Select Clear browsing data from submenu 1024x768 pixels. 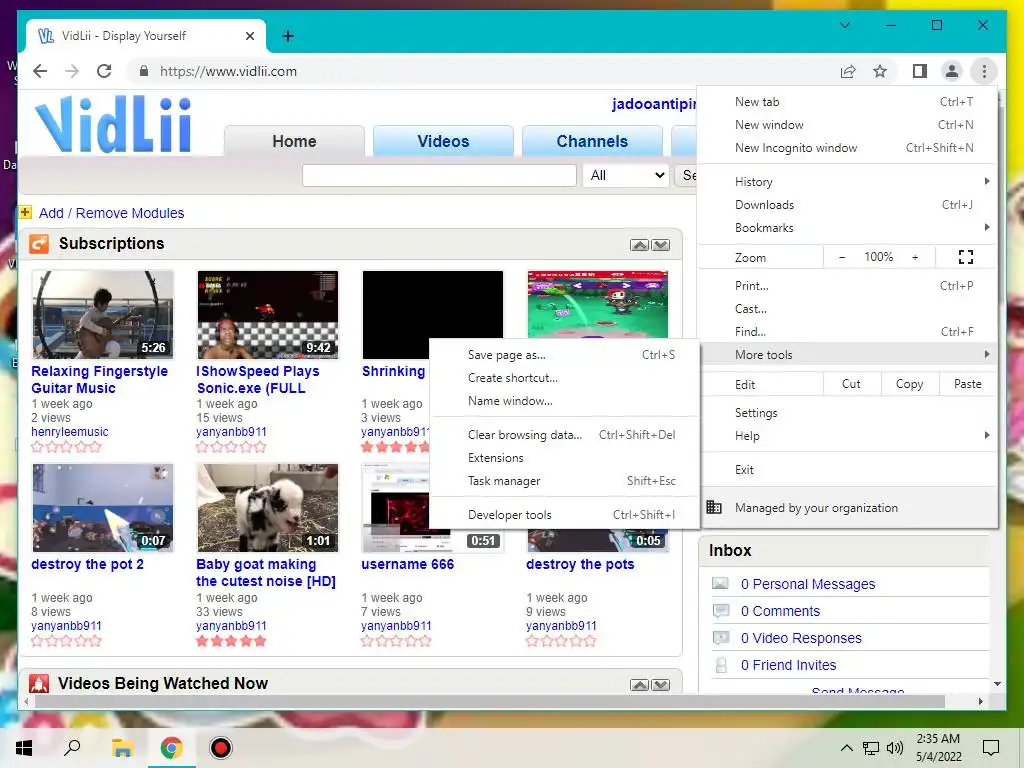565,434
